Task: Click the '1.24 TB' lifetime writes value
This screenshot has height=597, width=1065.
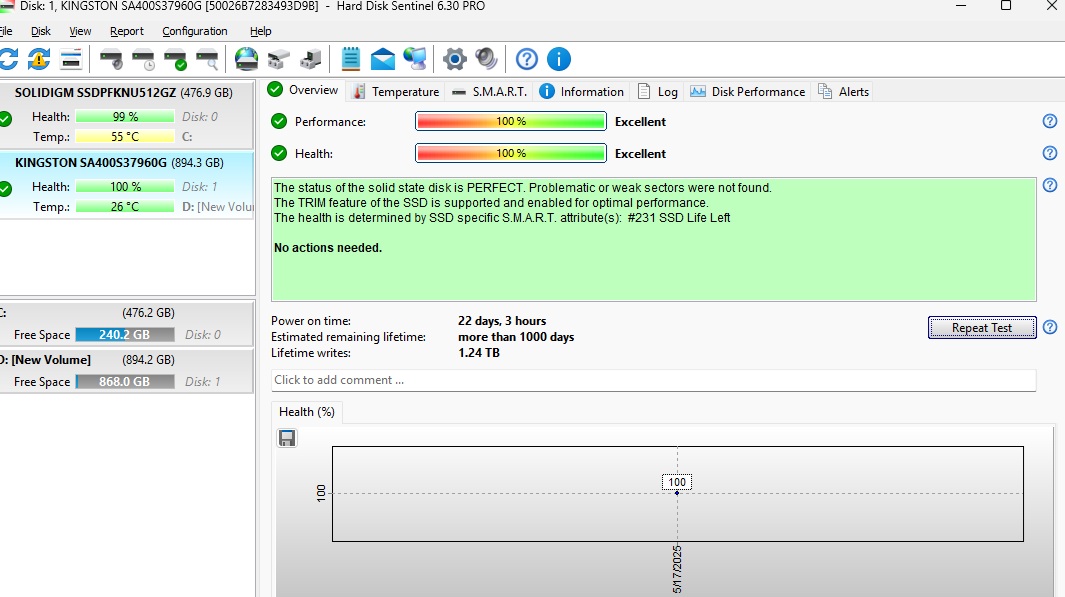Action: [479, 353]
